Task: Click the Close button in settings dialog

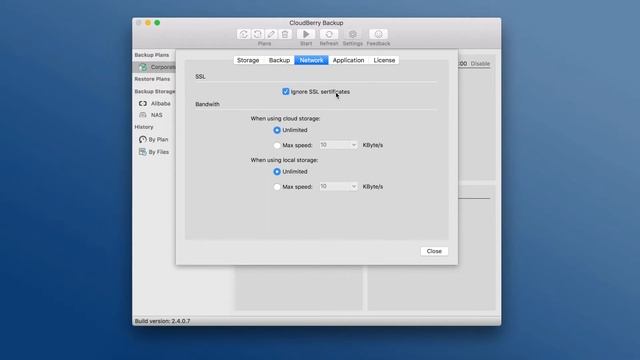Action: click(x=434, y=251)
